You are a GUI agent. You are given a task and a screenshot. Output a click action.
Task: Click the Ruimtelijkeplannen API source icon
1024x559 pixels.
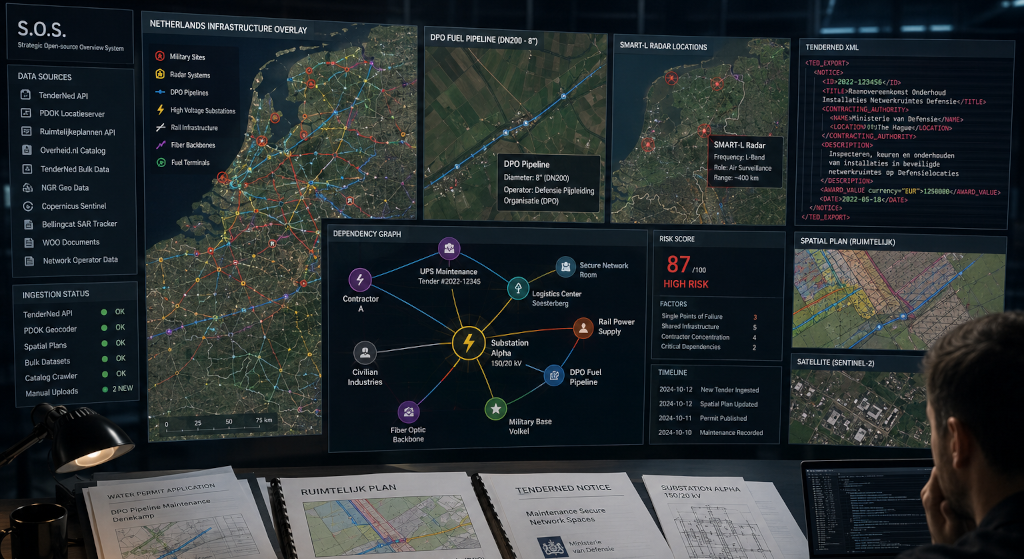26,131
